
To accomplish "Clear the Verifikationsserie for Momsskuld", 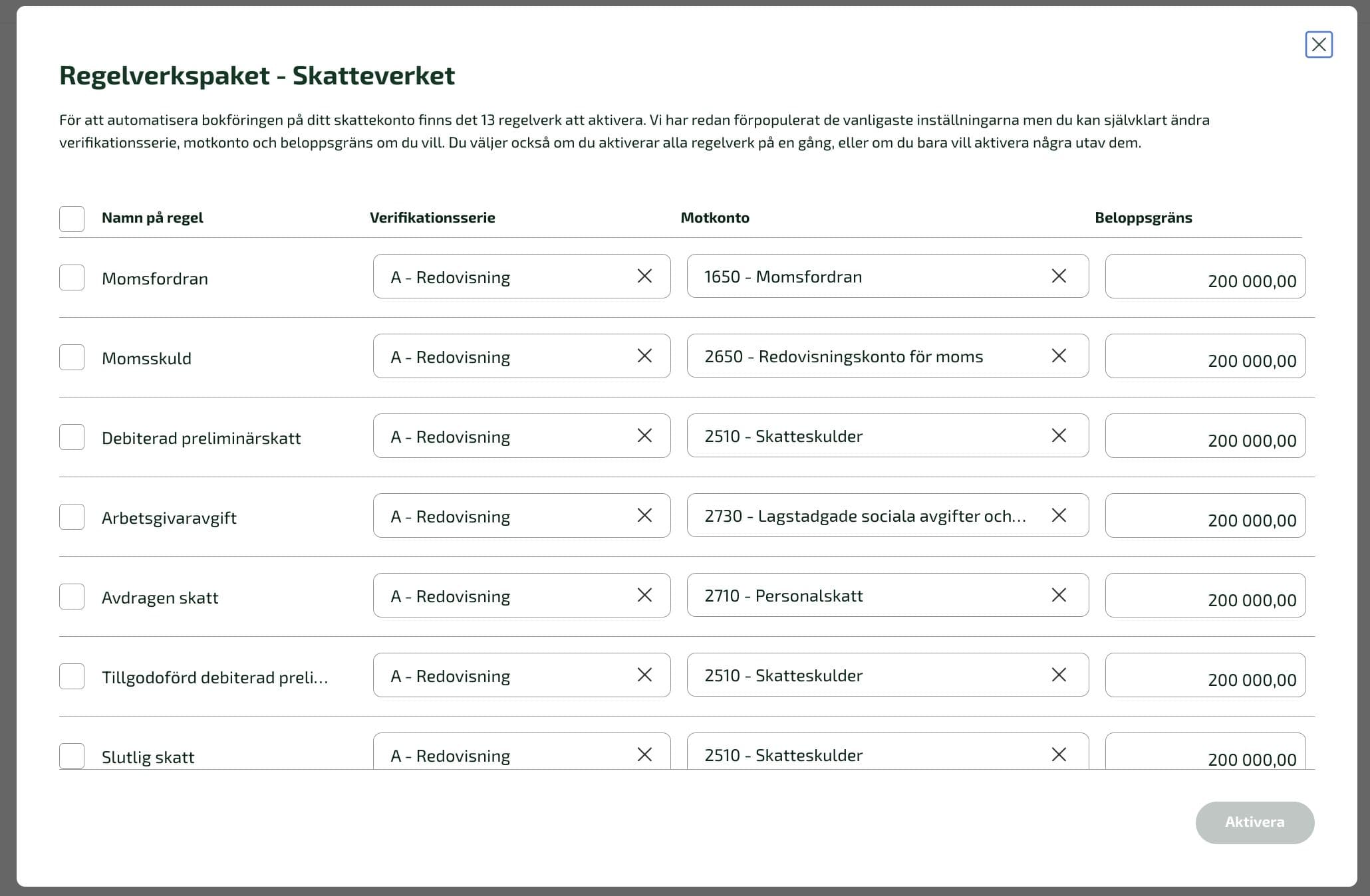I will tap(644, 356).
